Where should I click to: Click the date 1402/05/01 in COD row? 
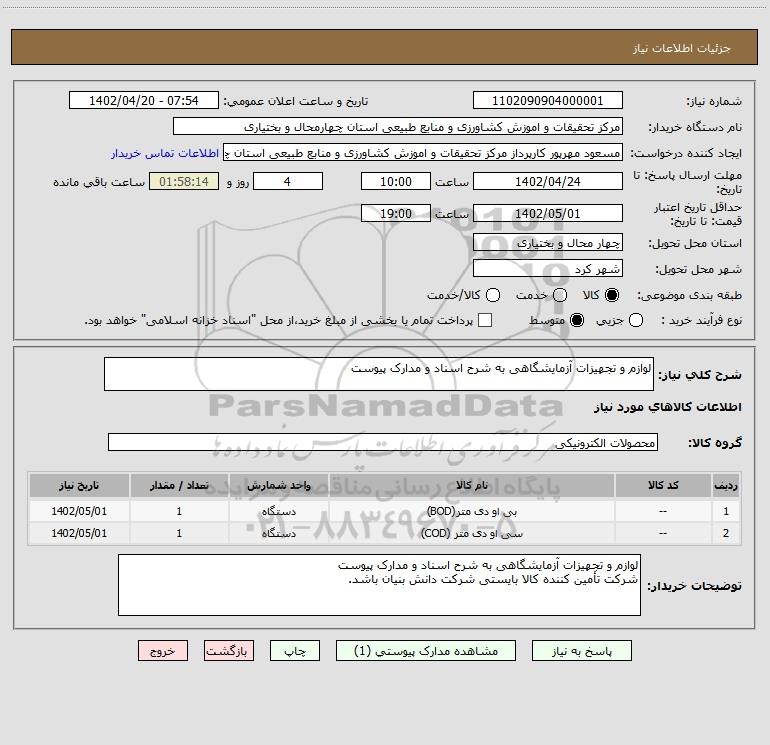[79, 533]
